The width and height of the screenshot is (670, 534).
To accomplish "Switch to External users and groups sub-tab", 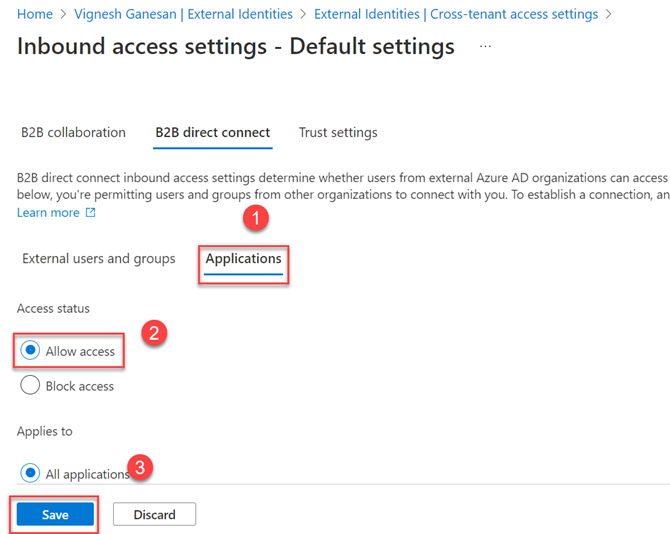I will click(98, 259).
